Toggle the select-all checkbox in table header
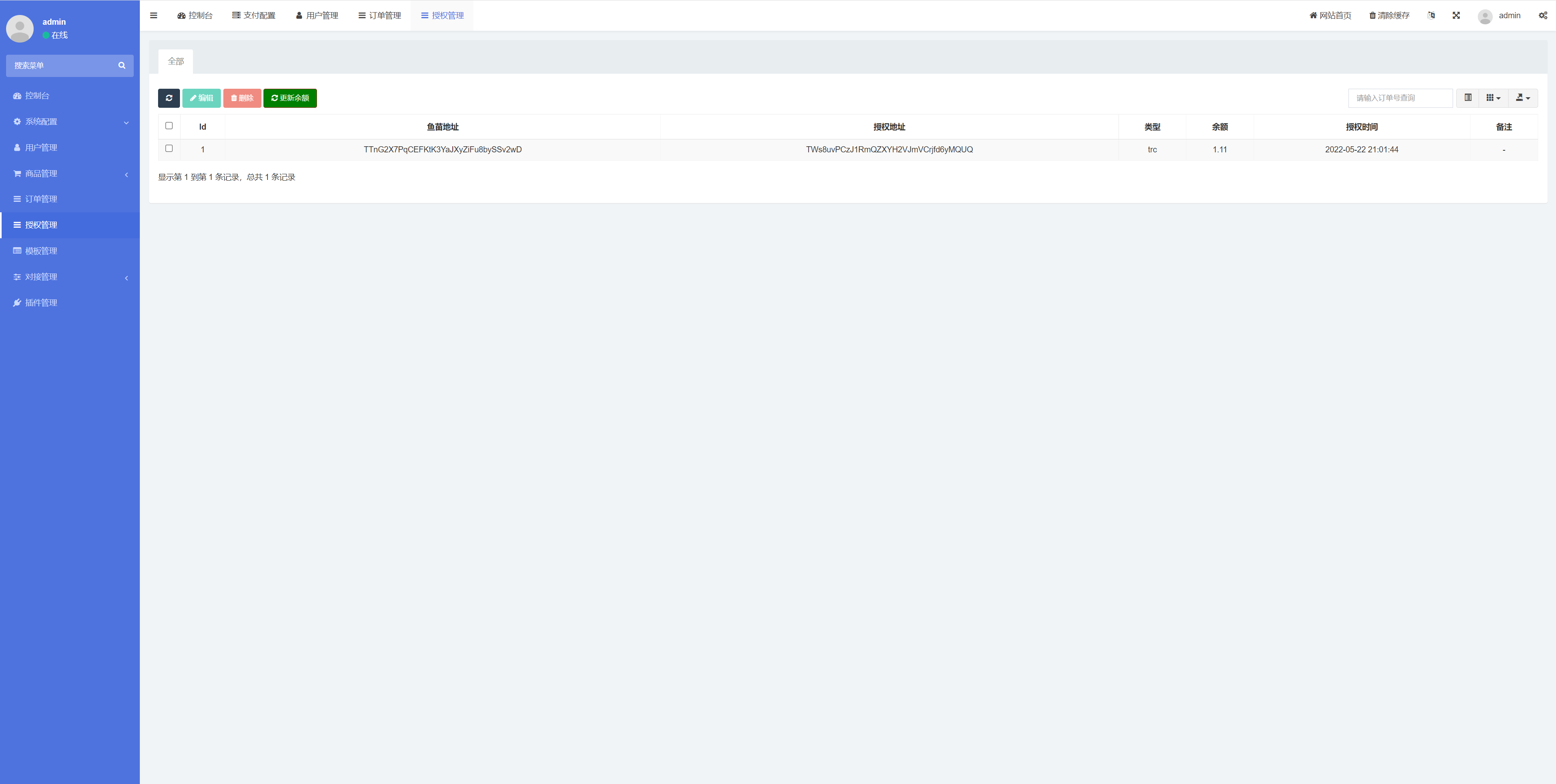The height and width of the screenshot is (784, 1556). [169, 126]
